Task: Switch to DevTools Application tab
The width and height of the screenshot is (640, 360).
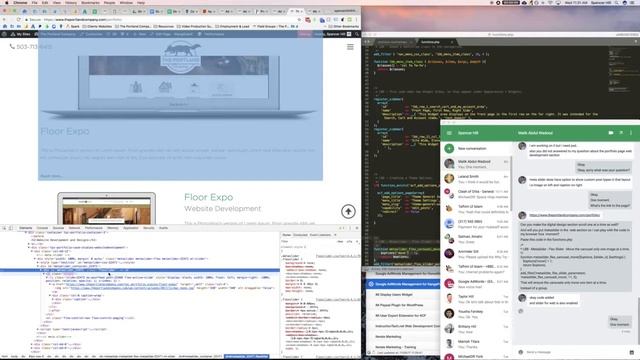Action: tap(131, 228)
